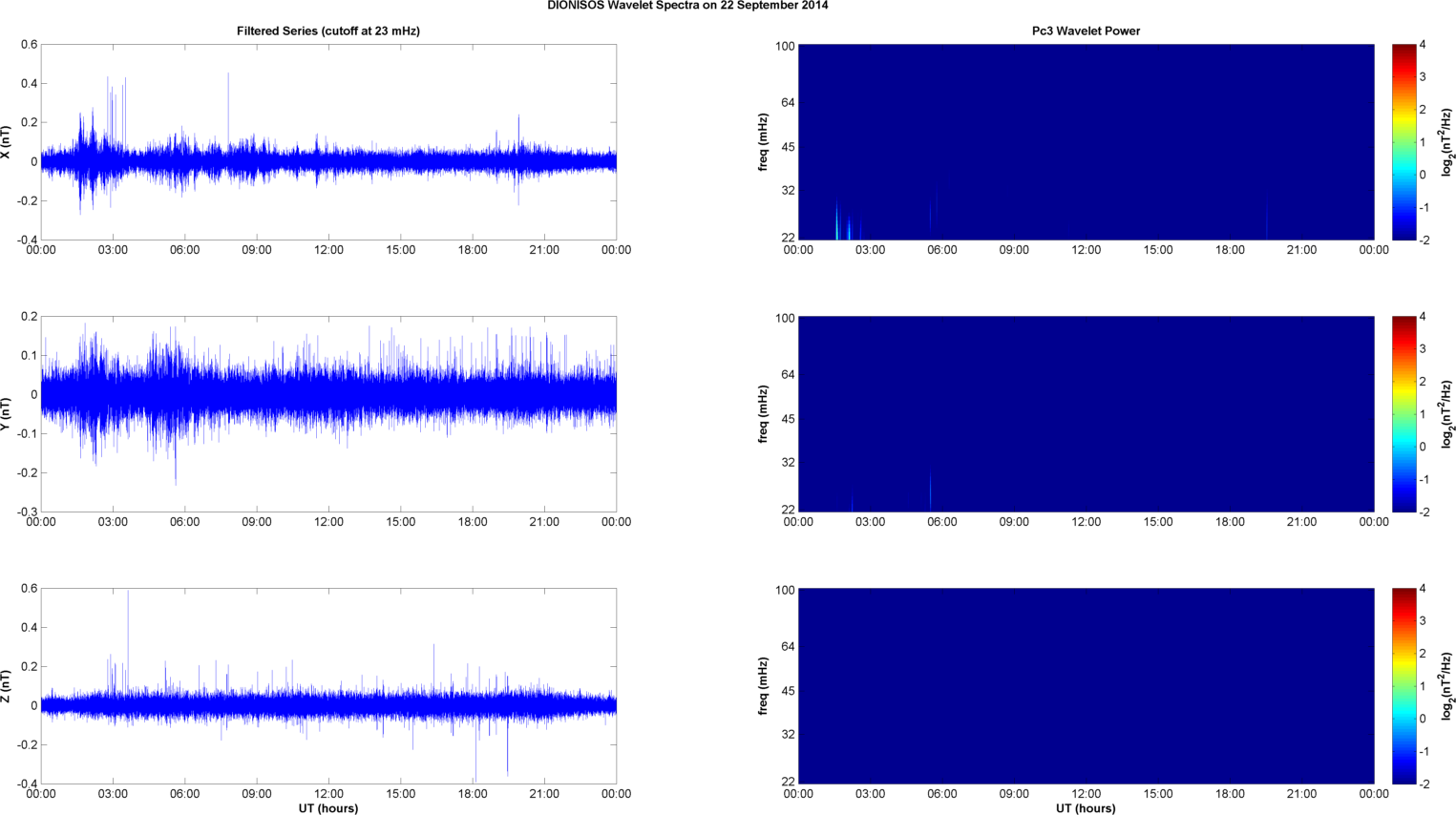Viewport: 1456px width, 815px height.
Task: Click the freq (mHz) label of X-row wavelet plot
Action: point(764,142)
